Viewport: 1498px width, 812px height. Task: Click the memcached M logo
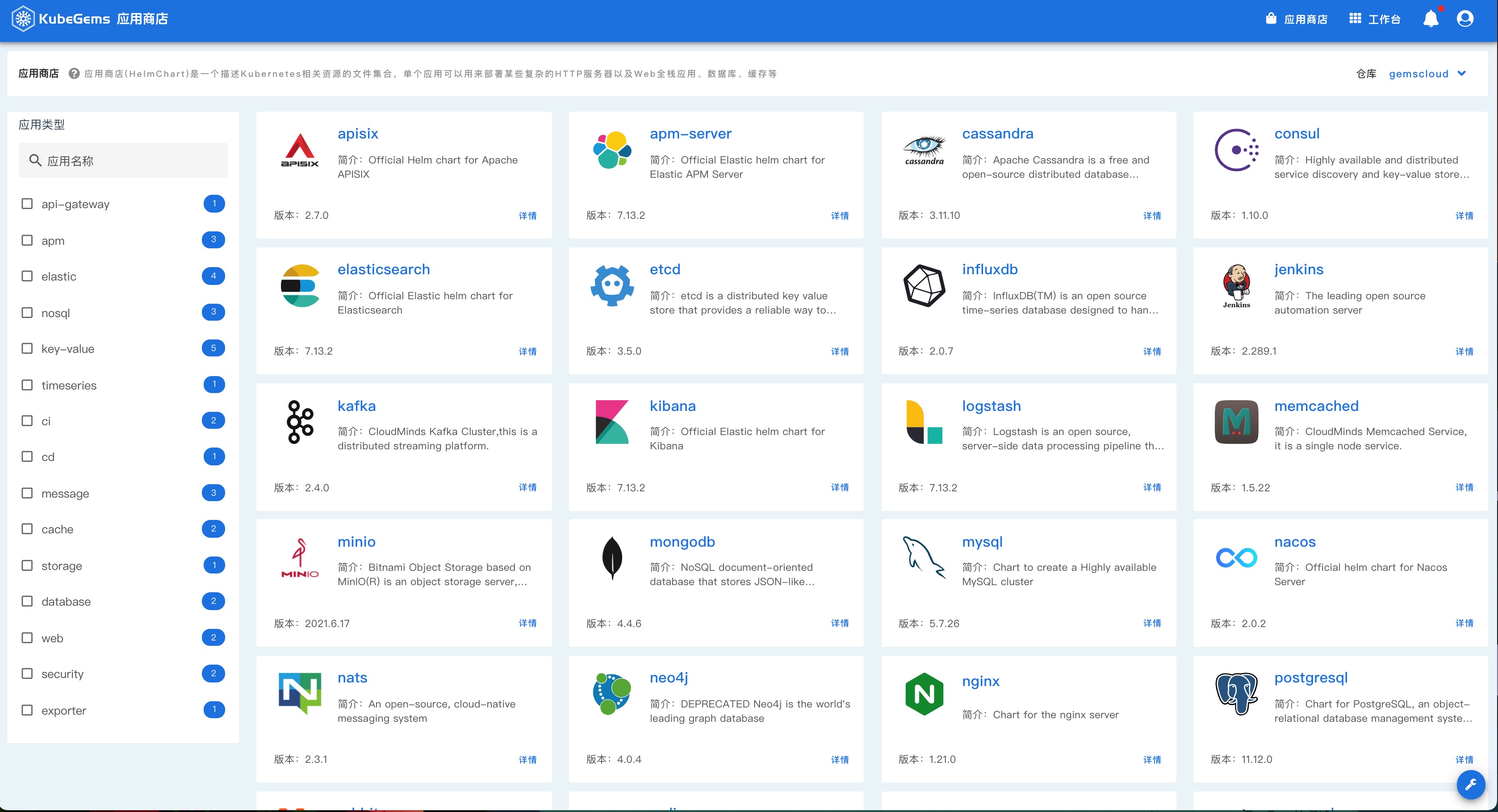click(x=1236, y=422)
